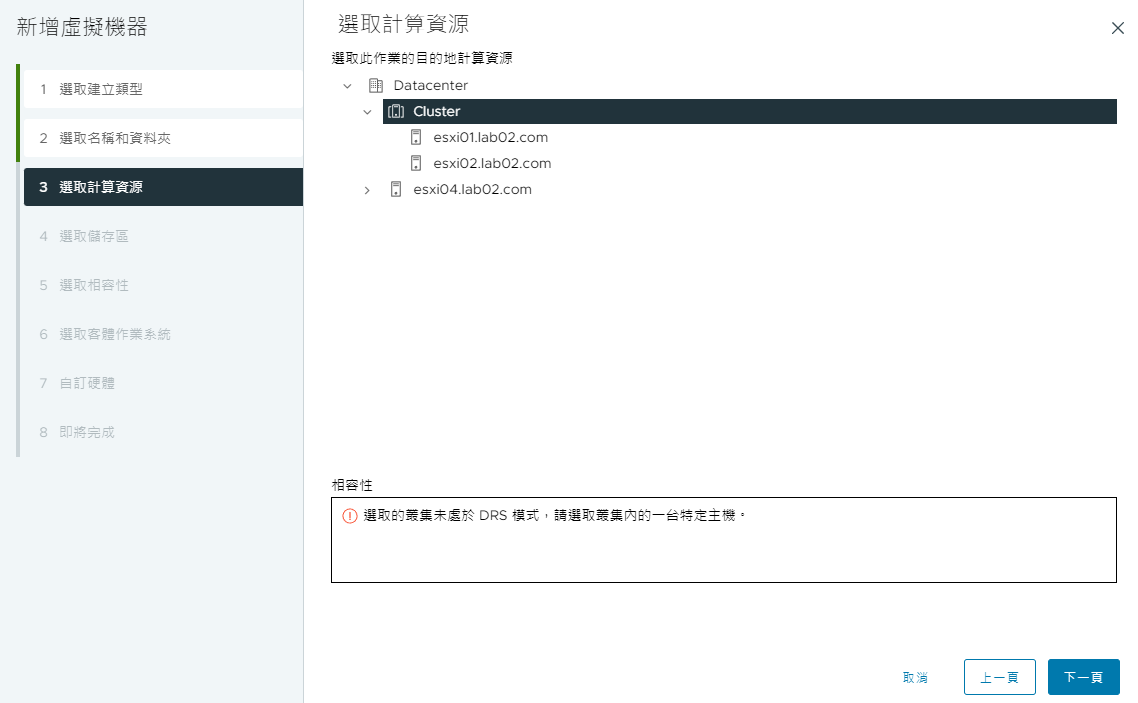
Task: Open wizard step 選取建立類型
Action: [x=100, y=89]
